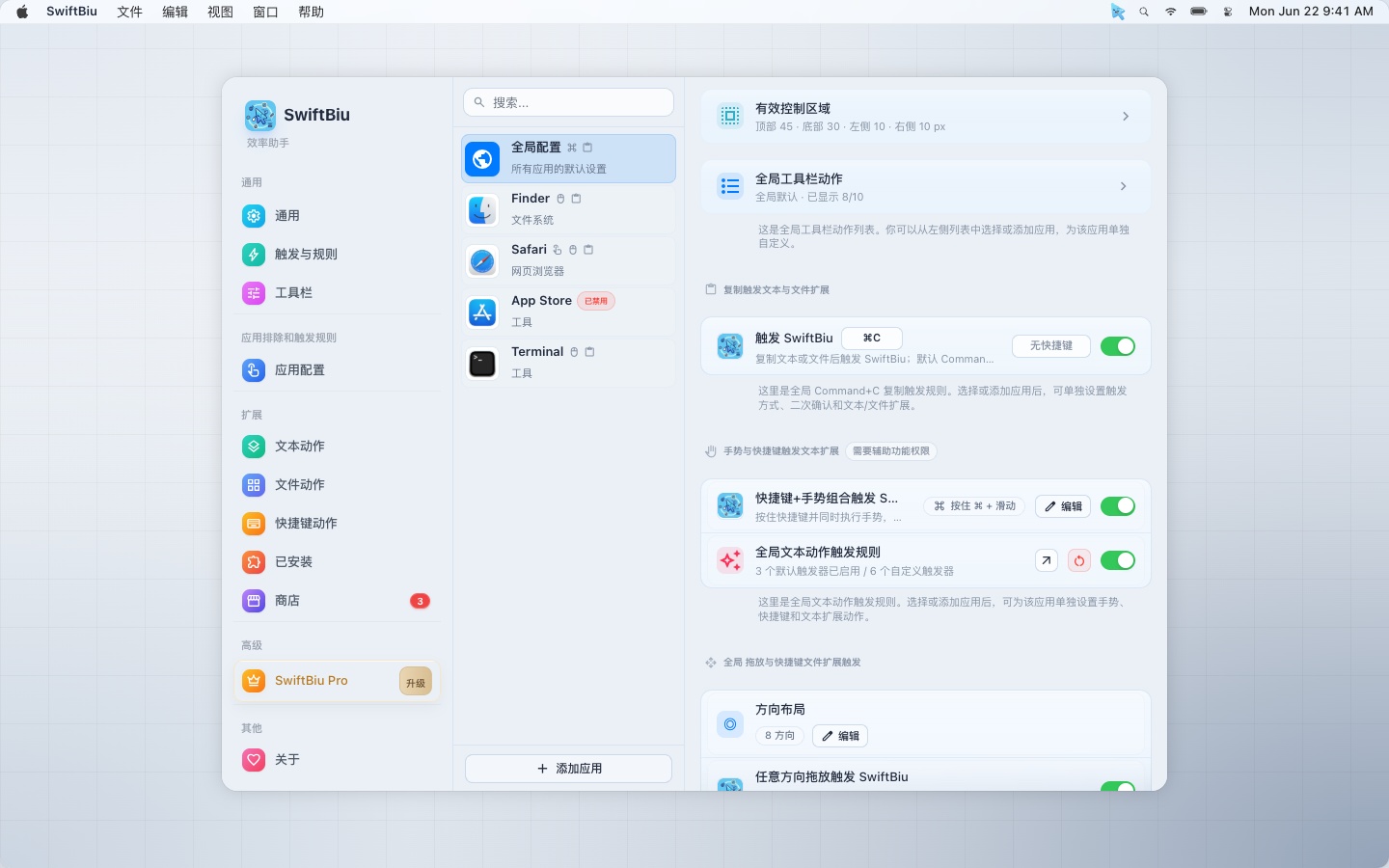Select the App Store app icon
1389x868 pixels.
[482, 312]
